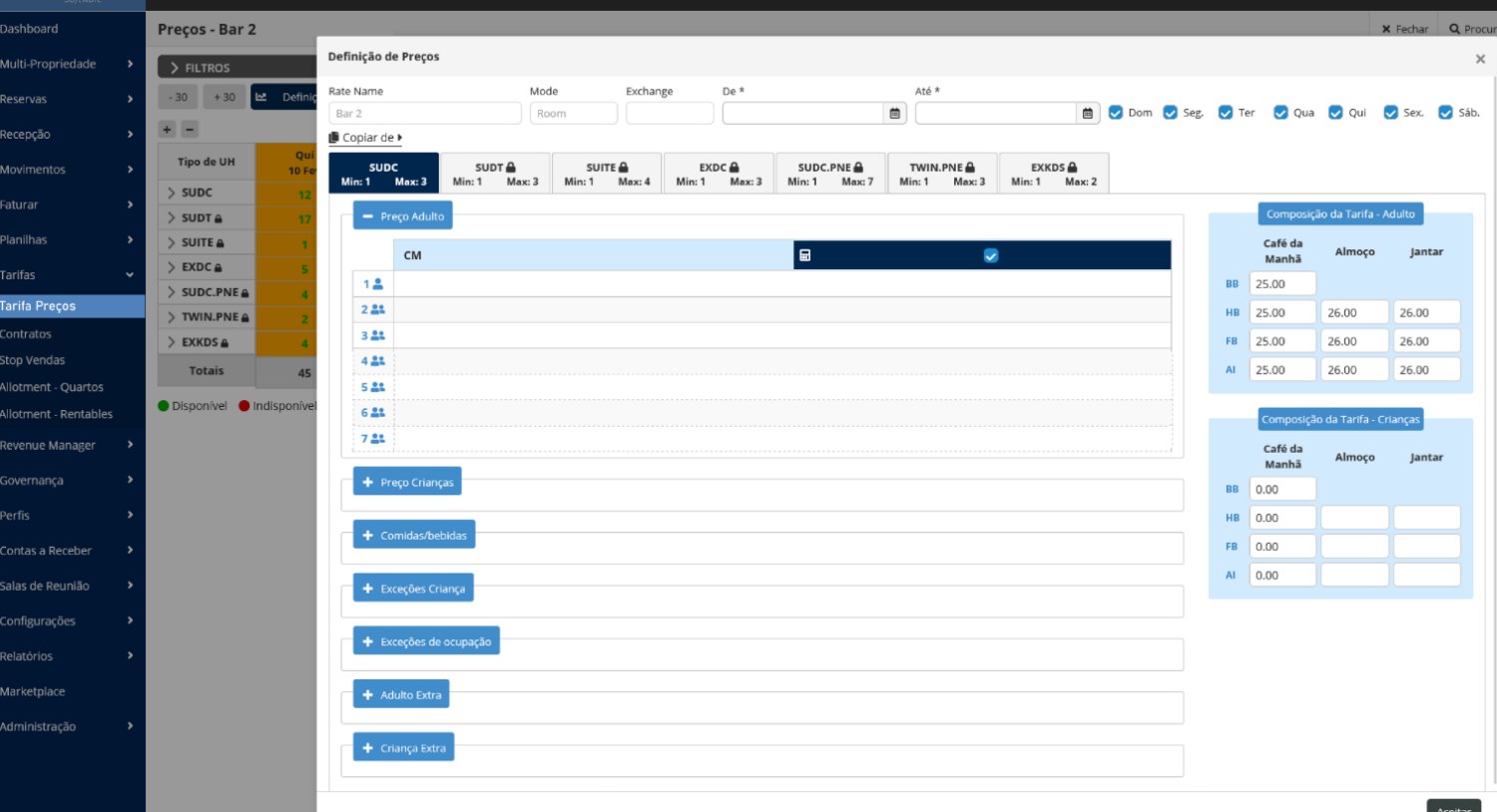
Task: Click the calculator icon in CM header
Action: (804, 255)
